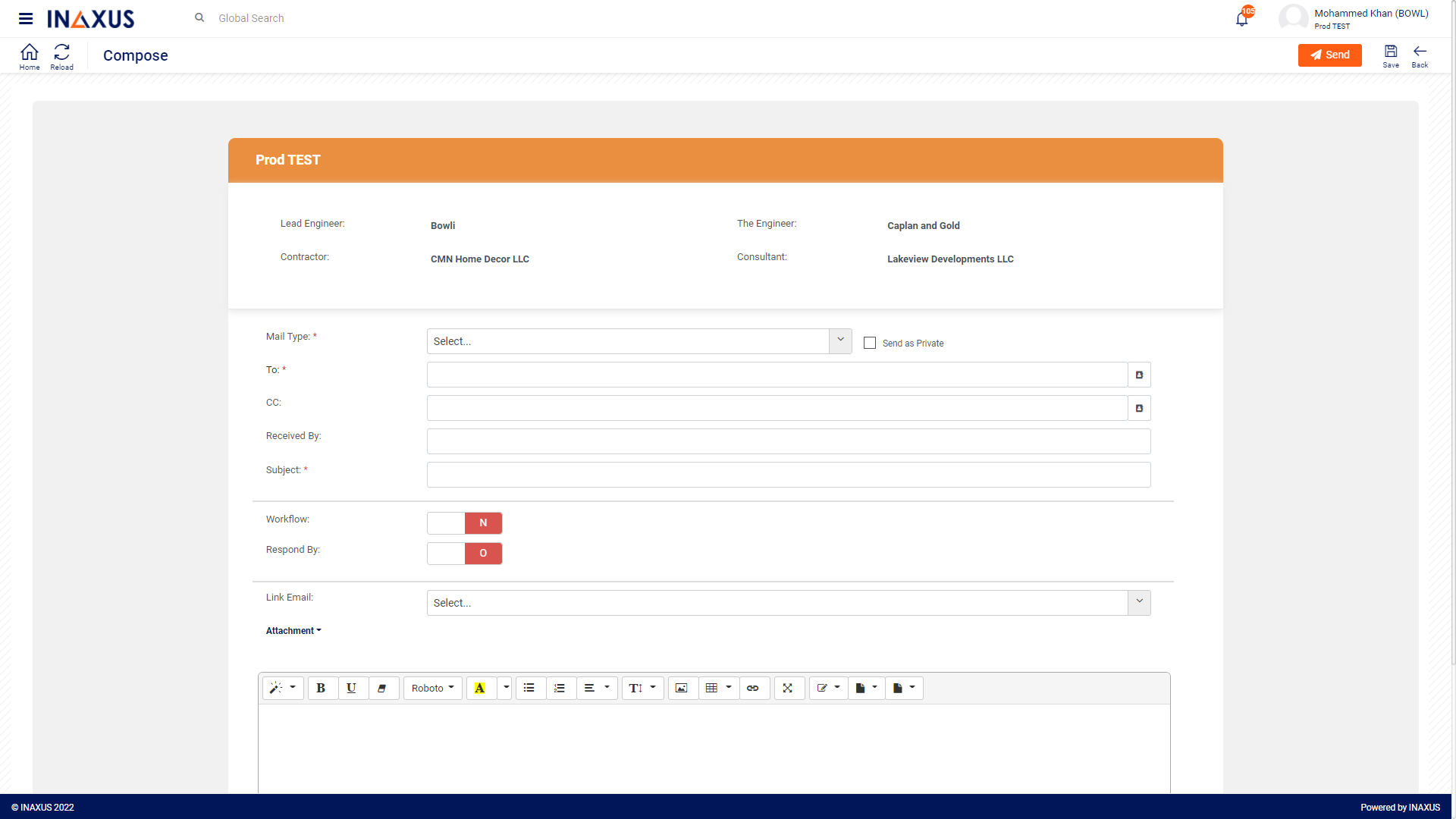
Task: Click the Save icon
Action: [x=1390, y=55]
